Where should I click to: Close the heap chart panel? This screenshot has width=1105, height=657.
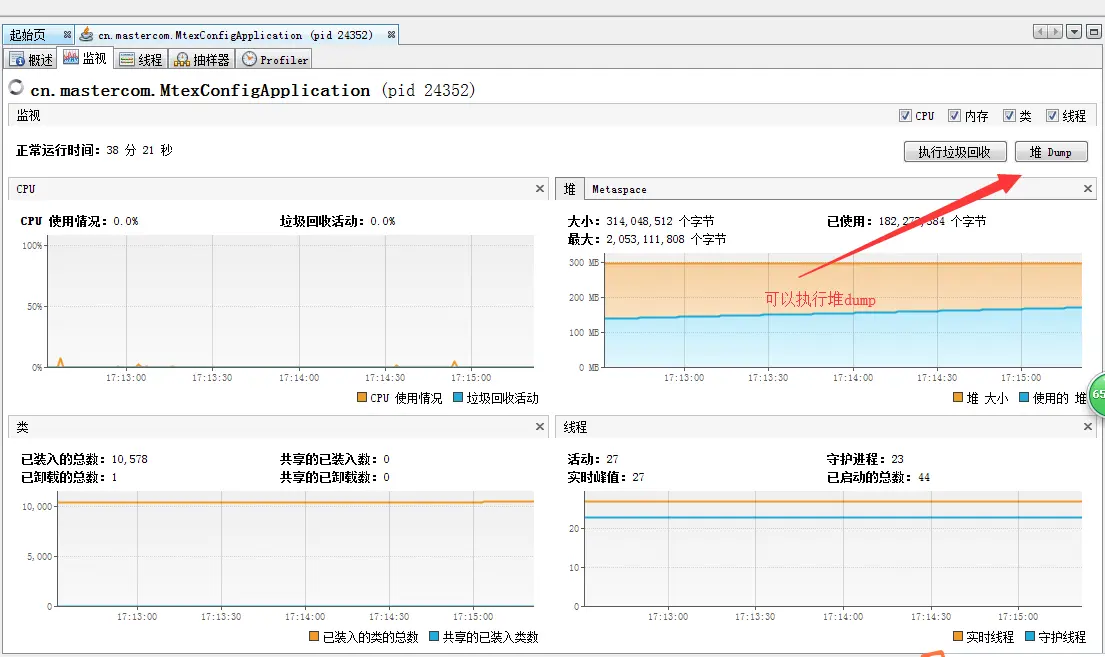(1087, 188)
